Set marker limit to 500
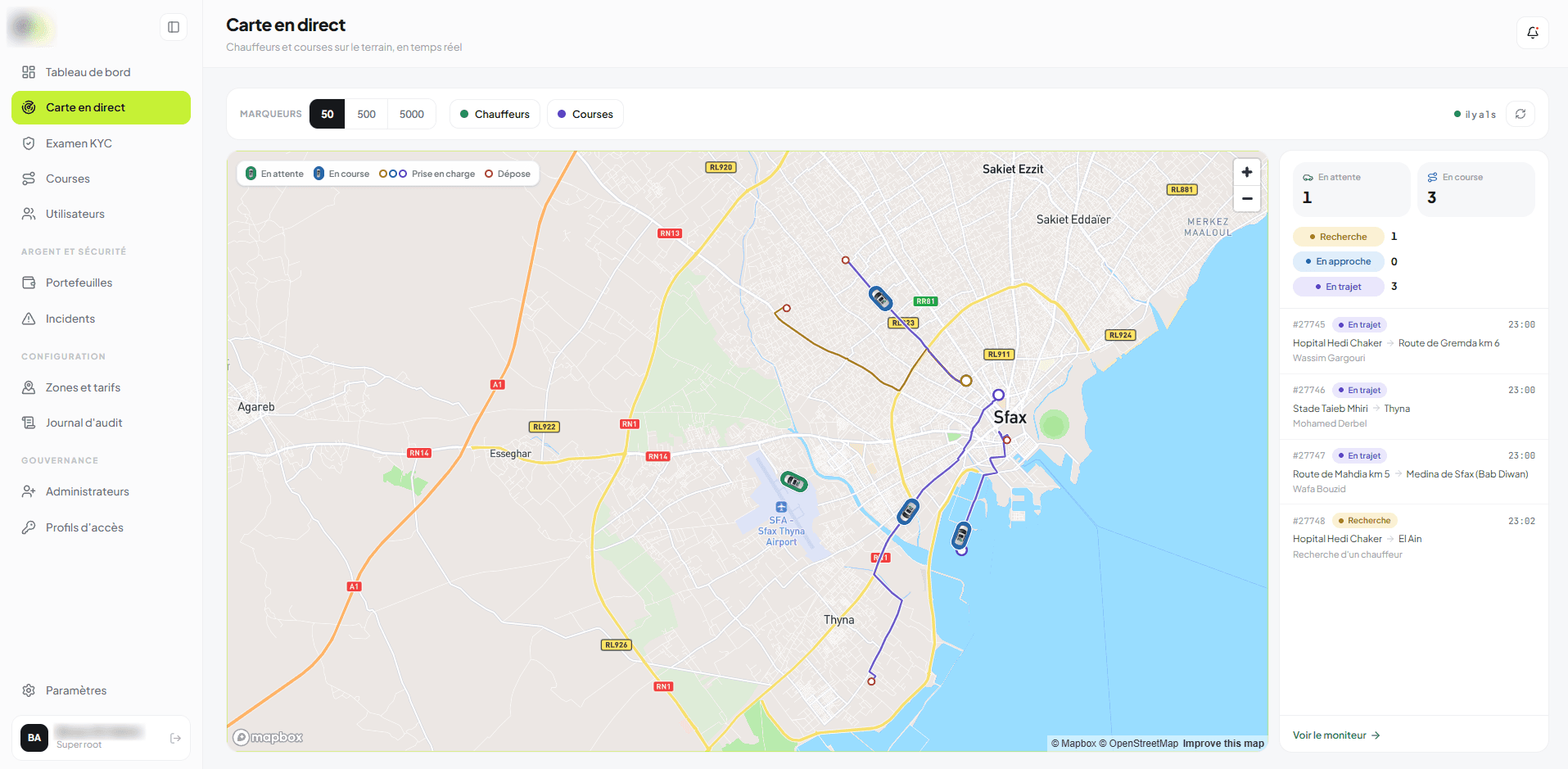This screenshot has width=1568, height=769. [366, 114]
